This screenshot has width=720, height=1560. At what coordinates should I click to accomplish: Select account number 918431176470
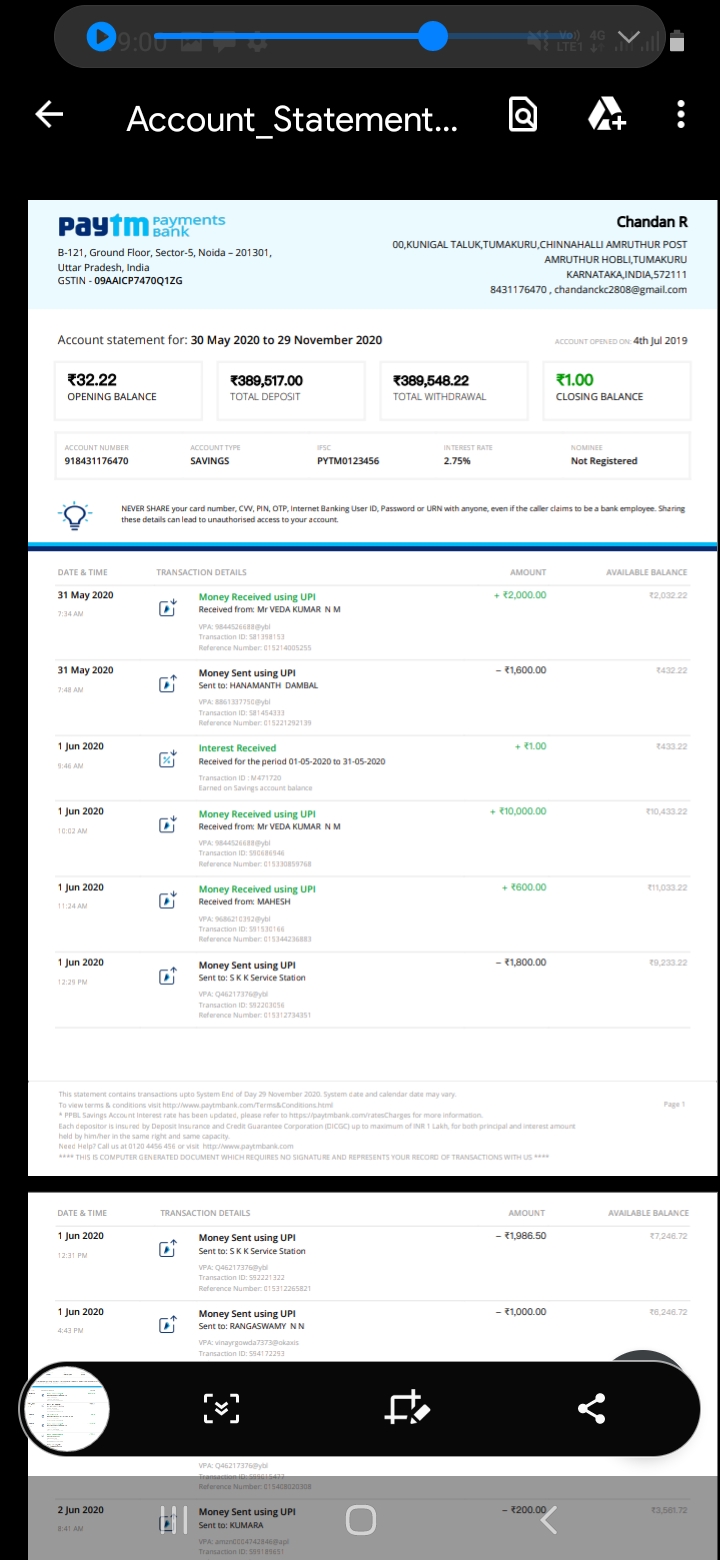97,461
